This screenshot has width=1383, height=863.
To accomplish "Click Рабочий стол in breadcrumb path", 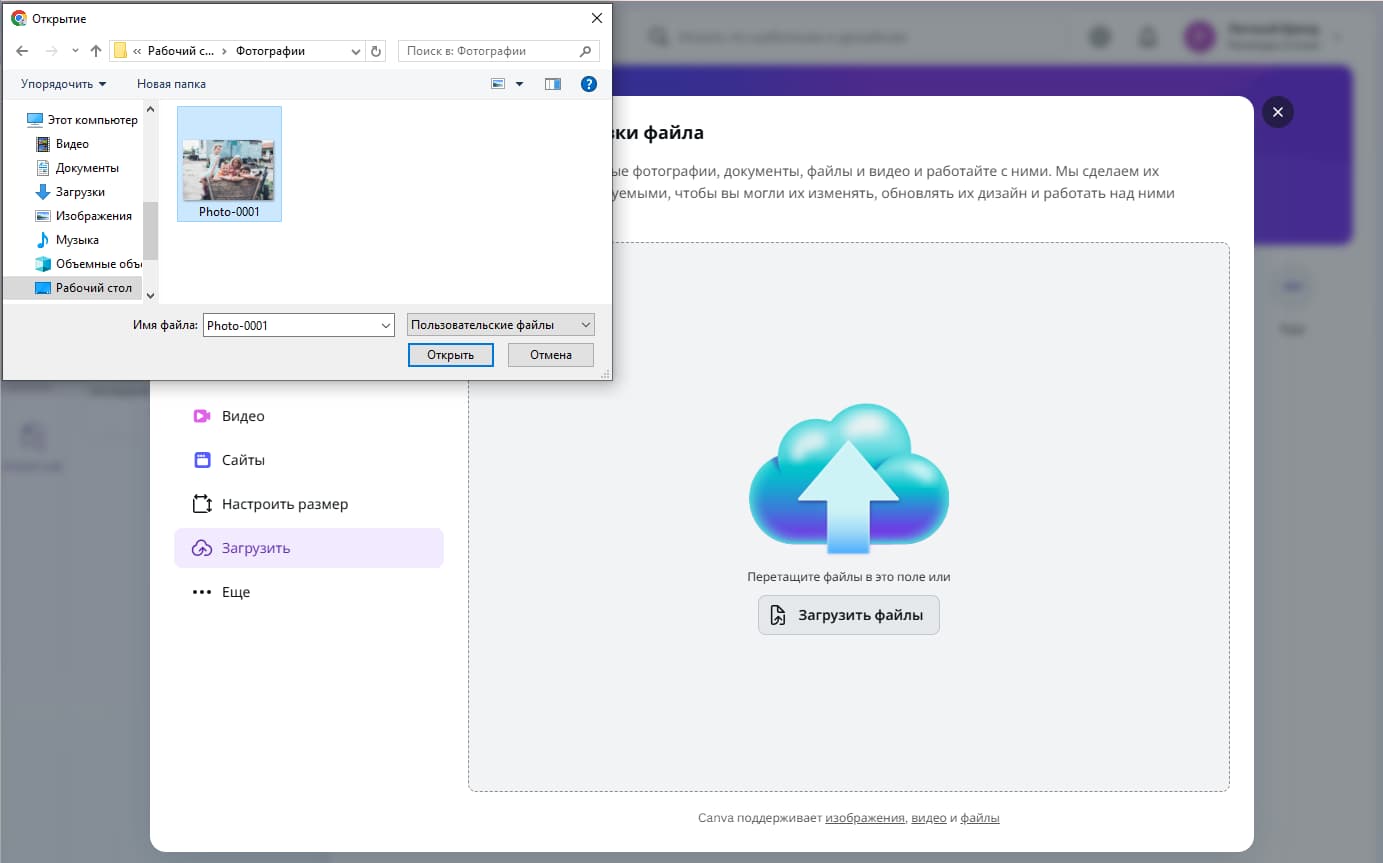I will [x=182, y=51].
